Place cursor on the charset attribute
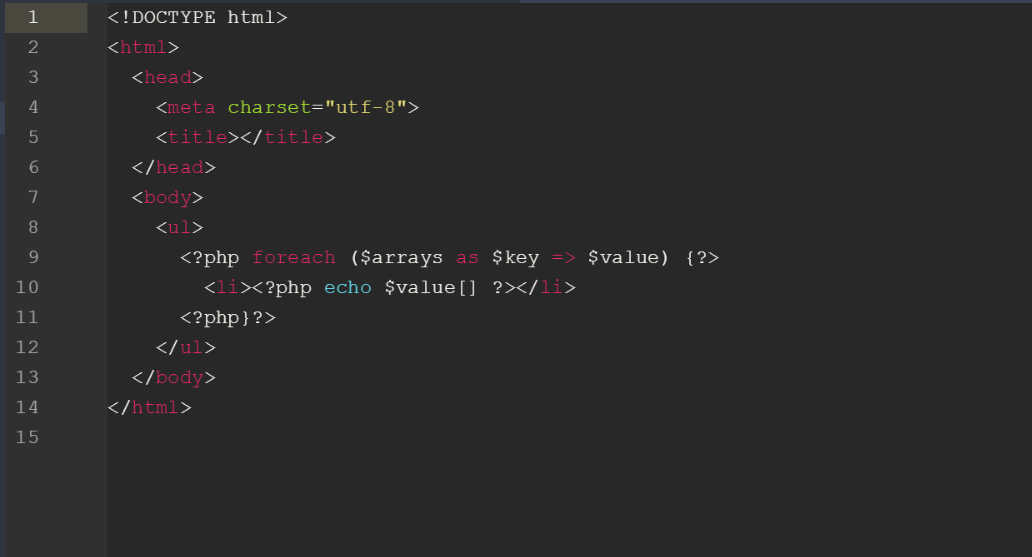Screen dimensions: 1032x557 (x=270, y=107)
